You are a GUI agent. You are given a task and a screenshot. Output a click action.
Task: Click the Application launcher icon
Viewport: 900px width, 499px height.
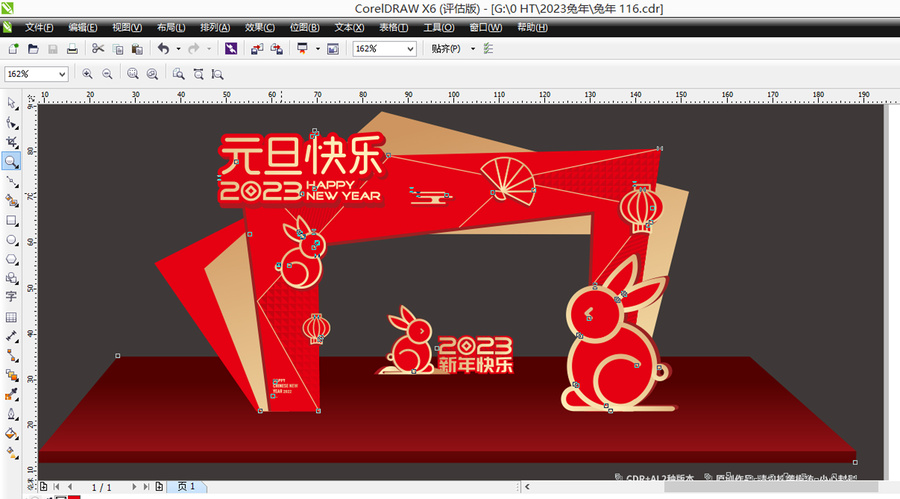[x=302, y=49]
